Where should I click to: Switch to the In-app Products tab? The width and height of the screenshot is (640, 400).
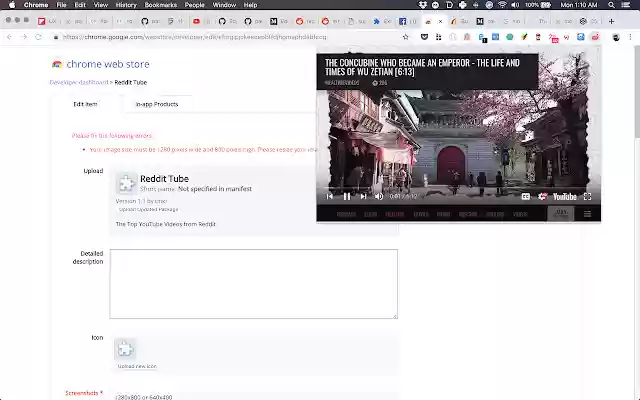(x=157, y=104)
